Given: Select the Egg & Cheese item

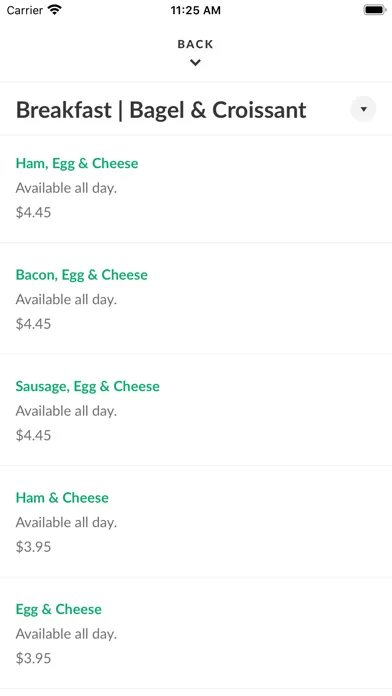Looking at the screenshot, I should 196,633.
